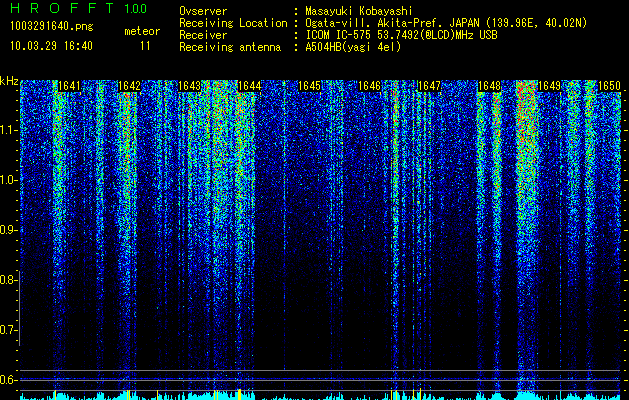The width and height of the screenshot is (629, 400).
Task: Click the 1648 time marker
Action: coord(489,86)
